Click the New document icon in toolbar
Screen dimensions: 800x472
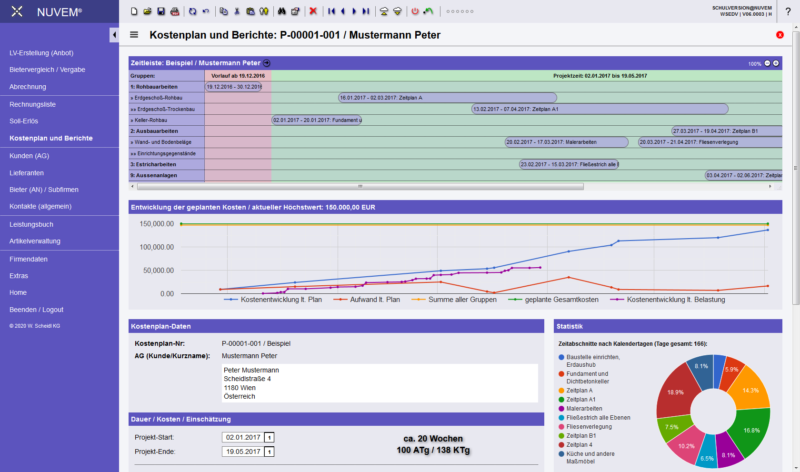(x=134, y=11)
